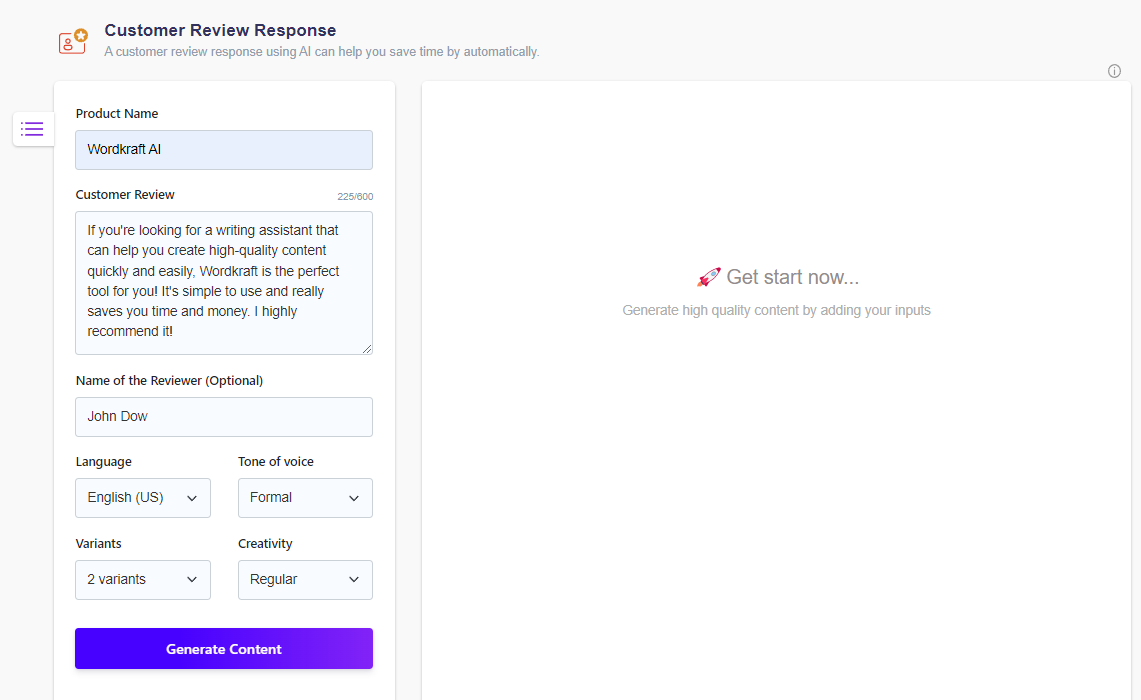Image resolution: width=1141 pixels, height=700 pixels.
Task: Focus the reviewer name field showing John Dow
Action: [x=223, y=416]
